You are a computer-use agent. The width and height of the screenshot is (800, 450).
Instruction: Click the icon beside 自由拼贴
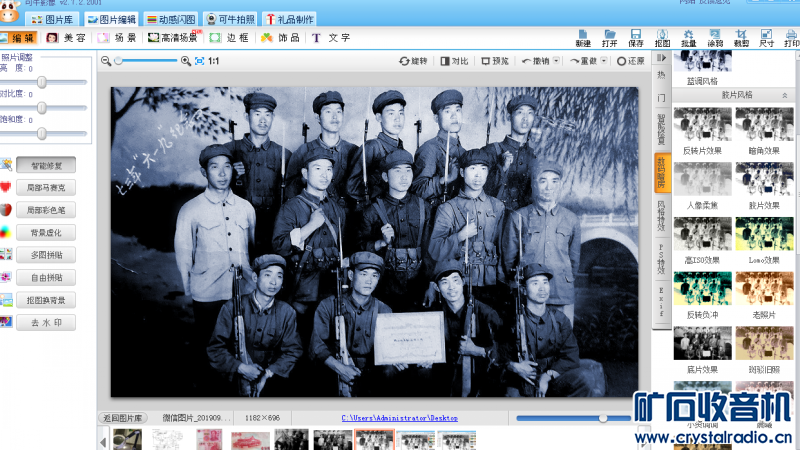[x=6, y=277]
